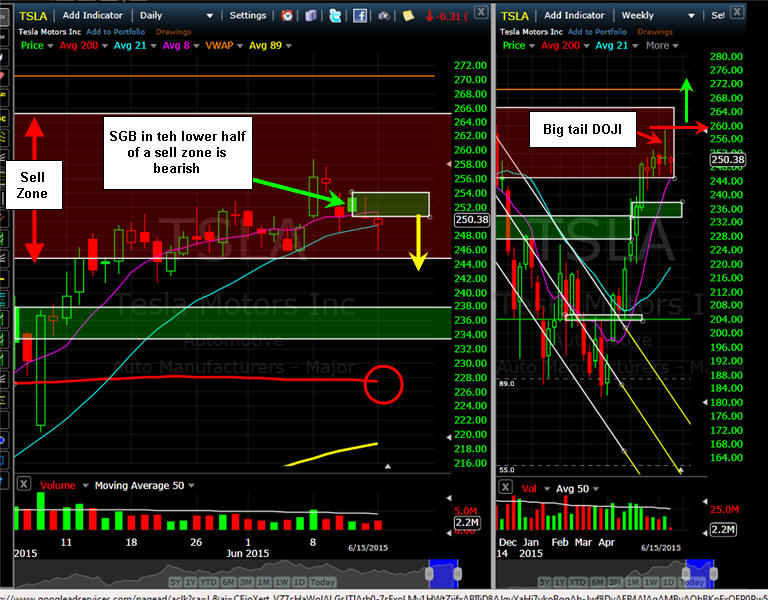Select YTD range on daily chart

pos(209,582)
